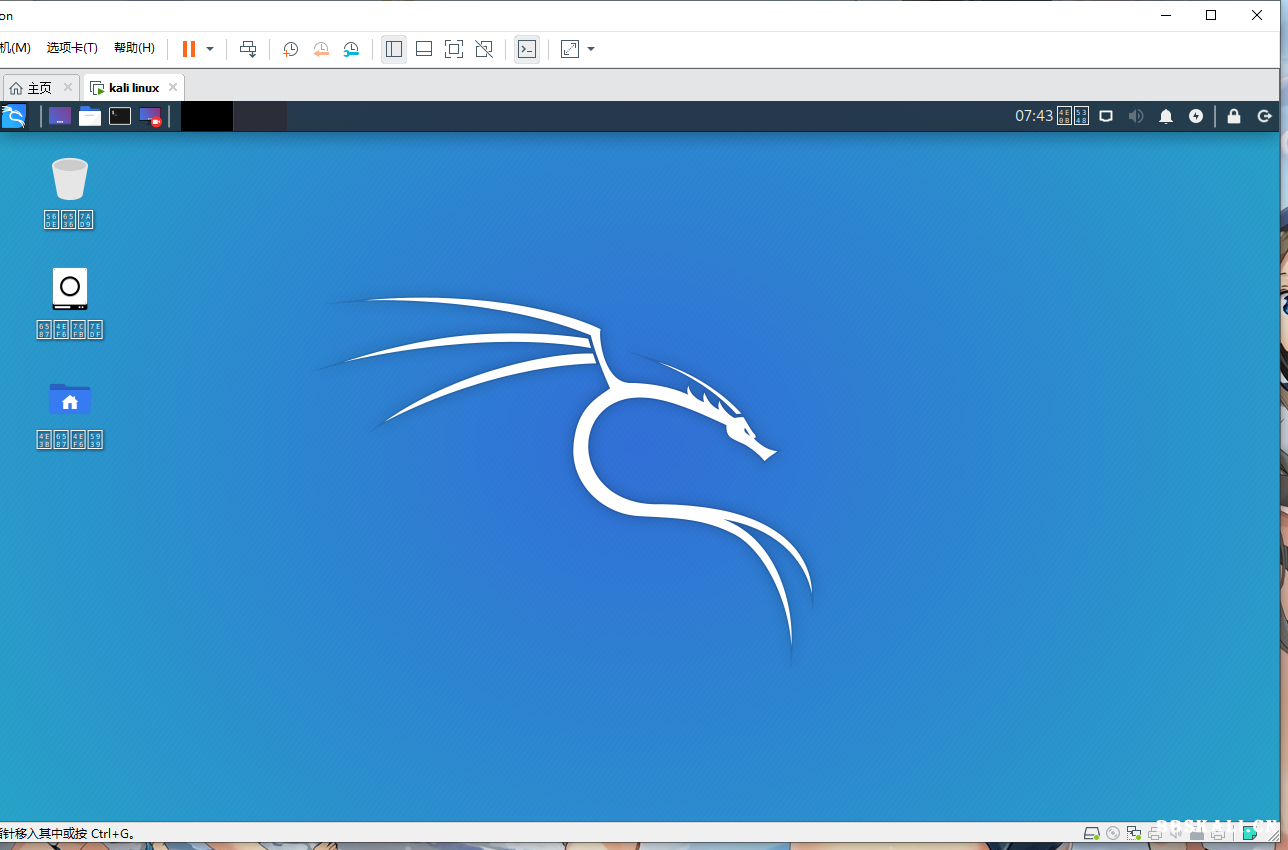Image resolution: width=1288 pixels, height=850 pixels.
Task: Expand the stretch guest display dropdown arrow
Action: click(591, 49)
